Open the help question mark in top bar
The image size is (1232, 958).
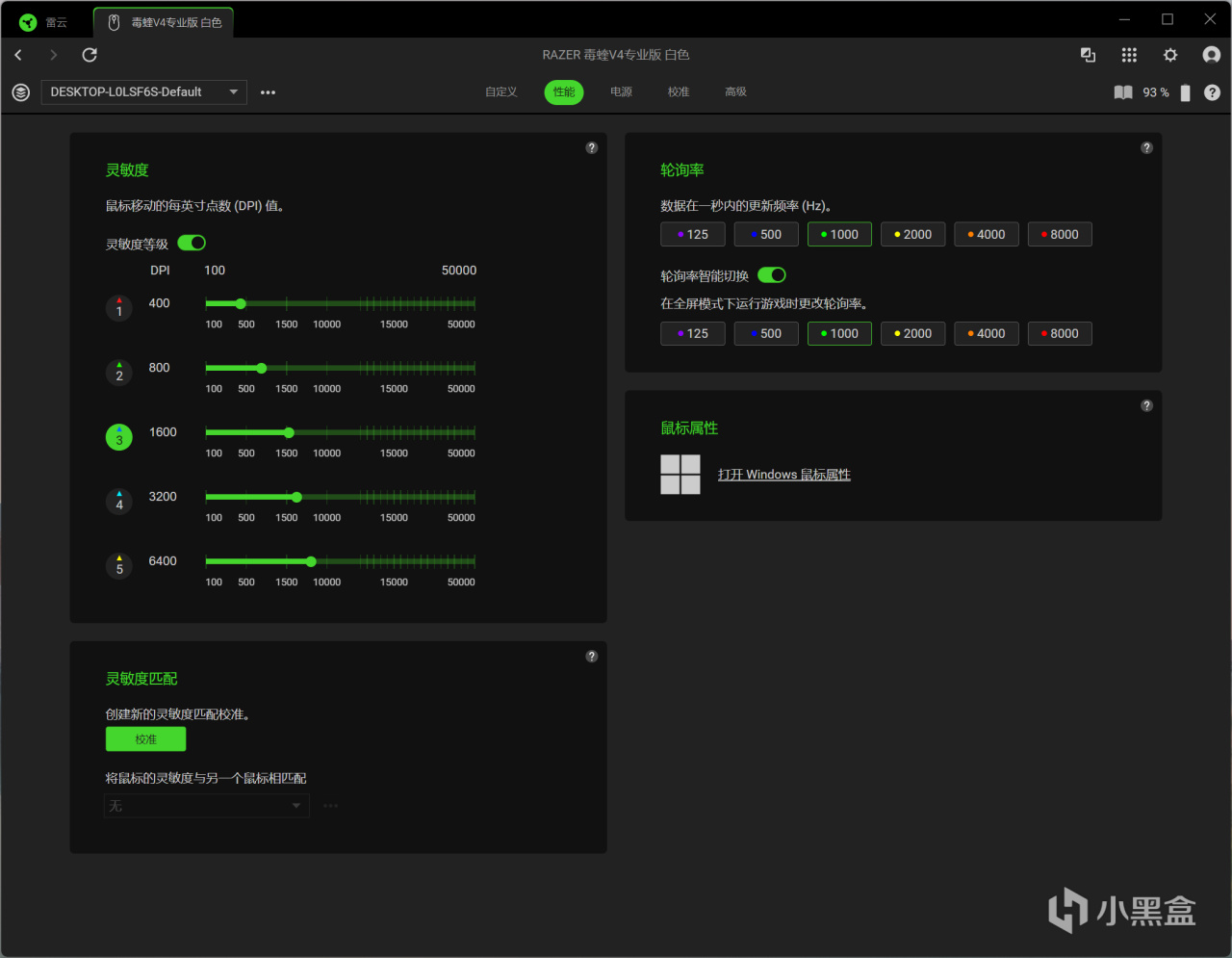(x=1212, y=92)
